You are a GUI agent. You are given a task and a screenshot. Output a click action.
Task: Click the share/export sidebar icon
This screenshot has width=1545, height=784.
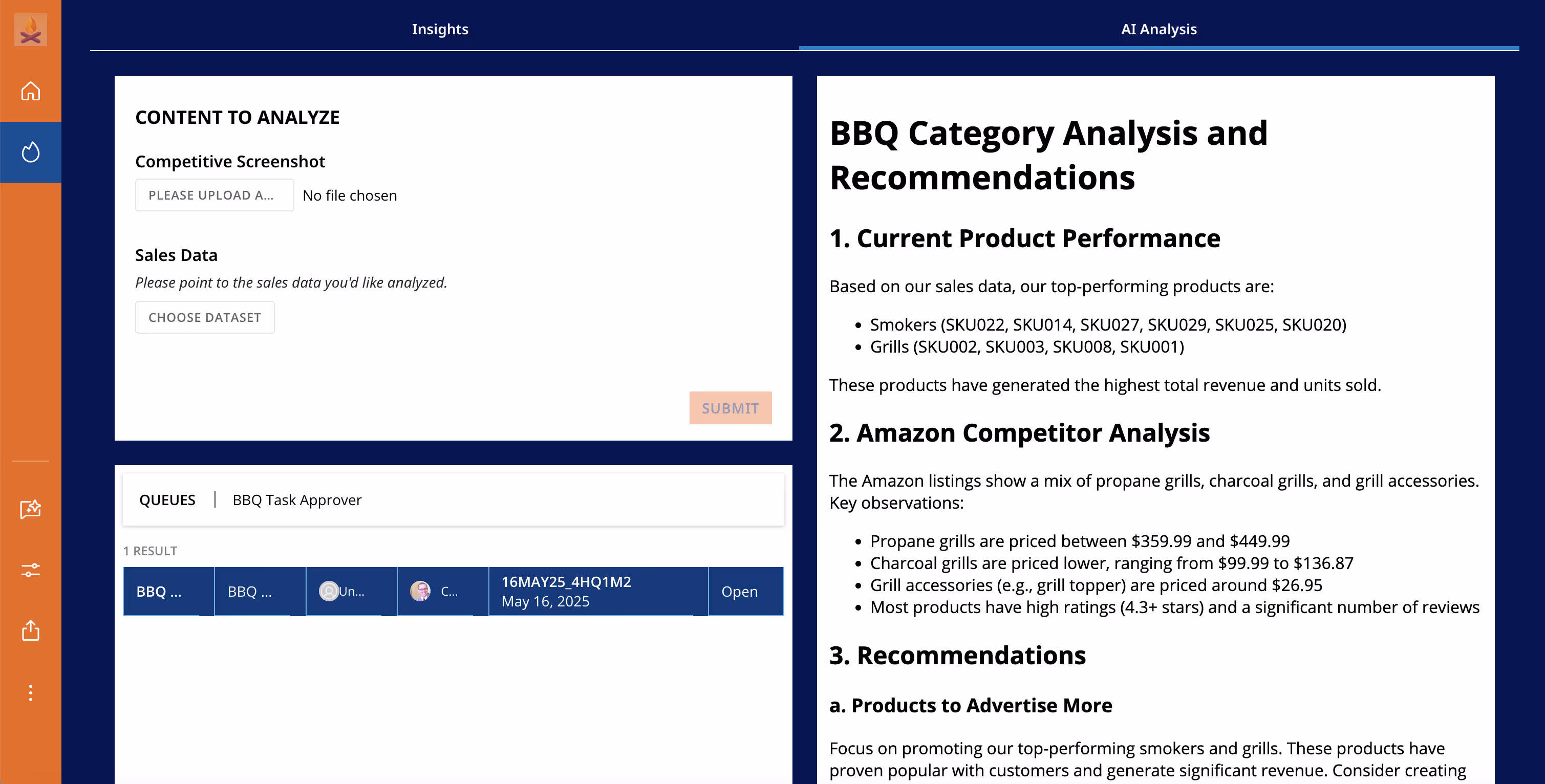coord(30,630)
